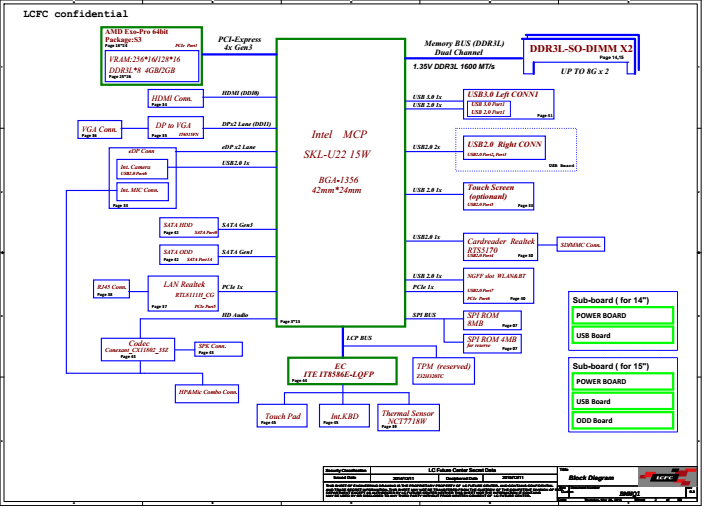704x508 pixels.
Task: Click the 'UP TO 8G x 2' text
Action: 585,71
